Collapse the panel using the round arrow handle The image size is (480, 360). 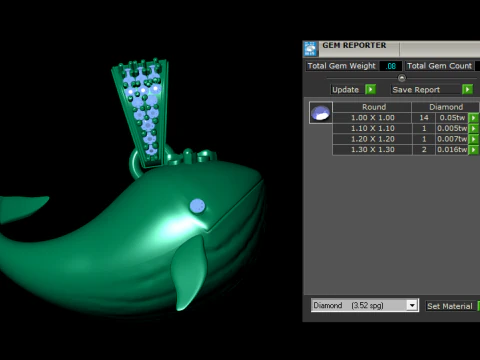(x=402, y=78)
